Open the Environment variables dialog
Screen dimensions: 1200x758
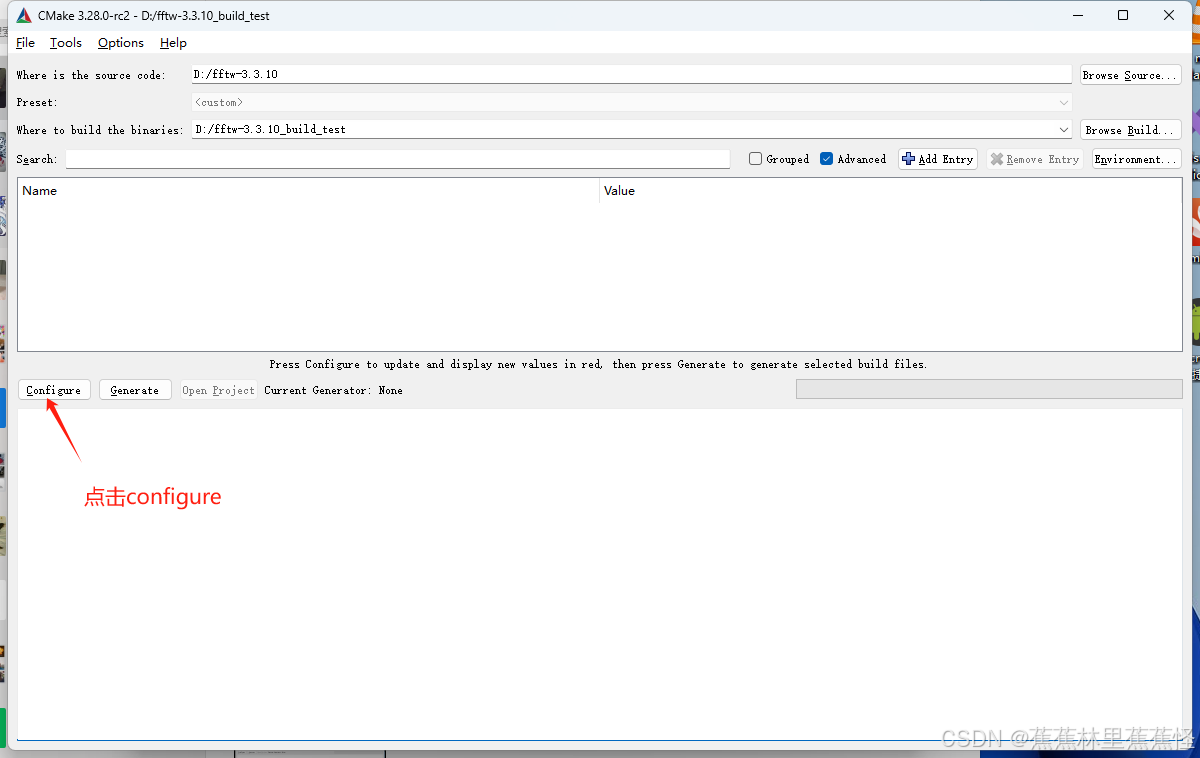click(x=1135, y=158)
